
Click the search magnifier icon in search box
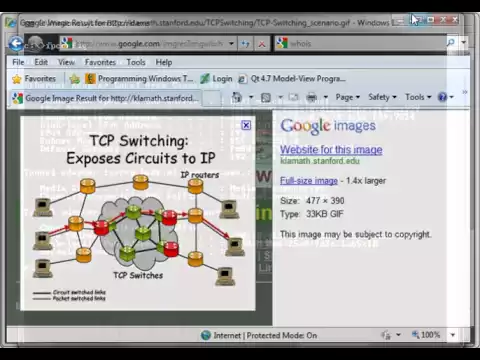[x=451, y=43]
